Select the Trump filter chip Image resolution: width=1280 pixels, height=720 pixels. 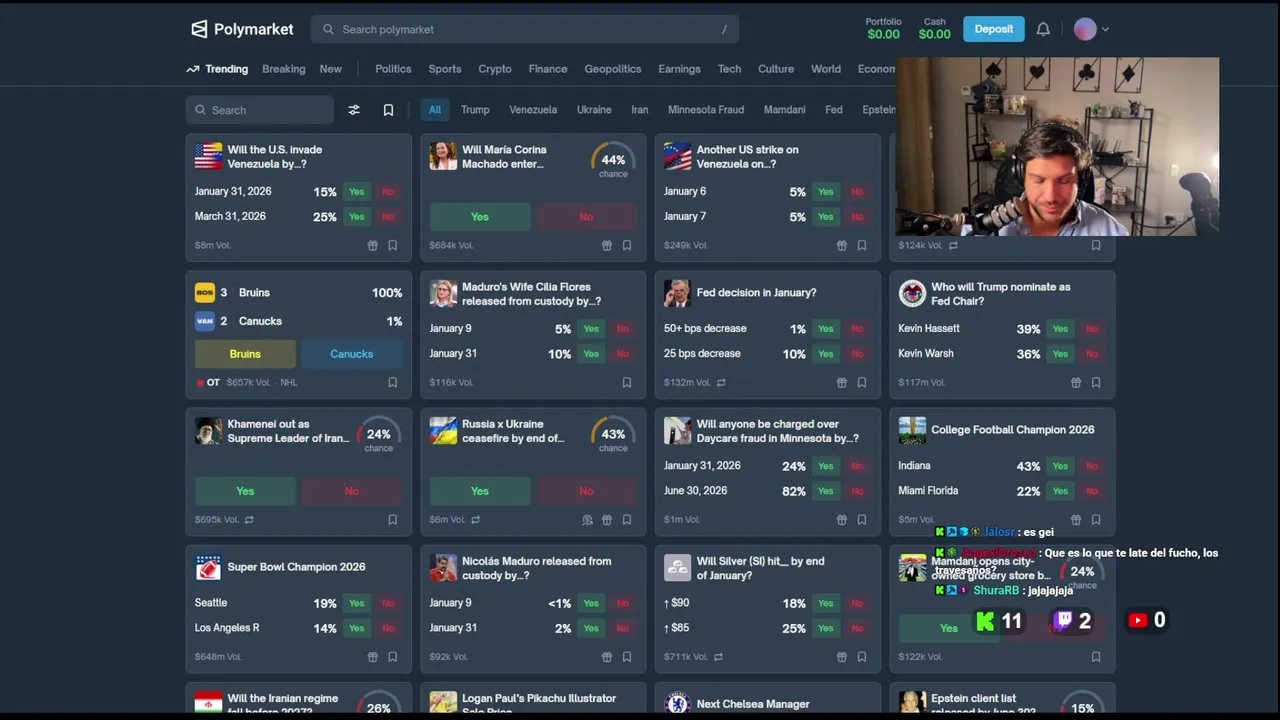tap(475, 110)
